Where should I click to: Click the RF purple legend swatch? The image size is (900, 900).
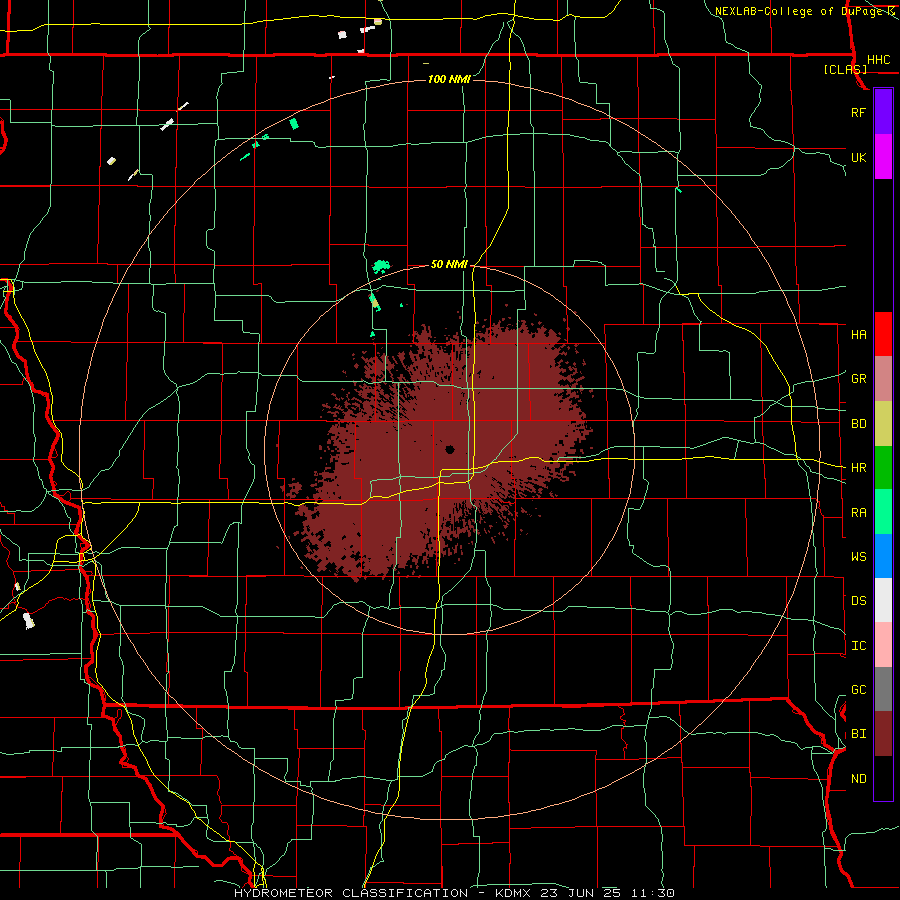click(883, 112)
